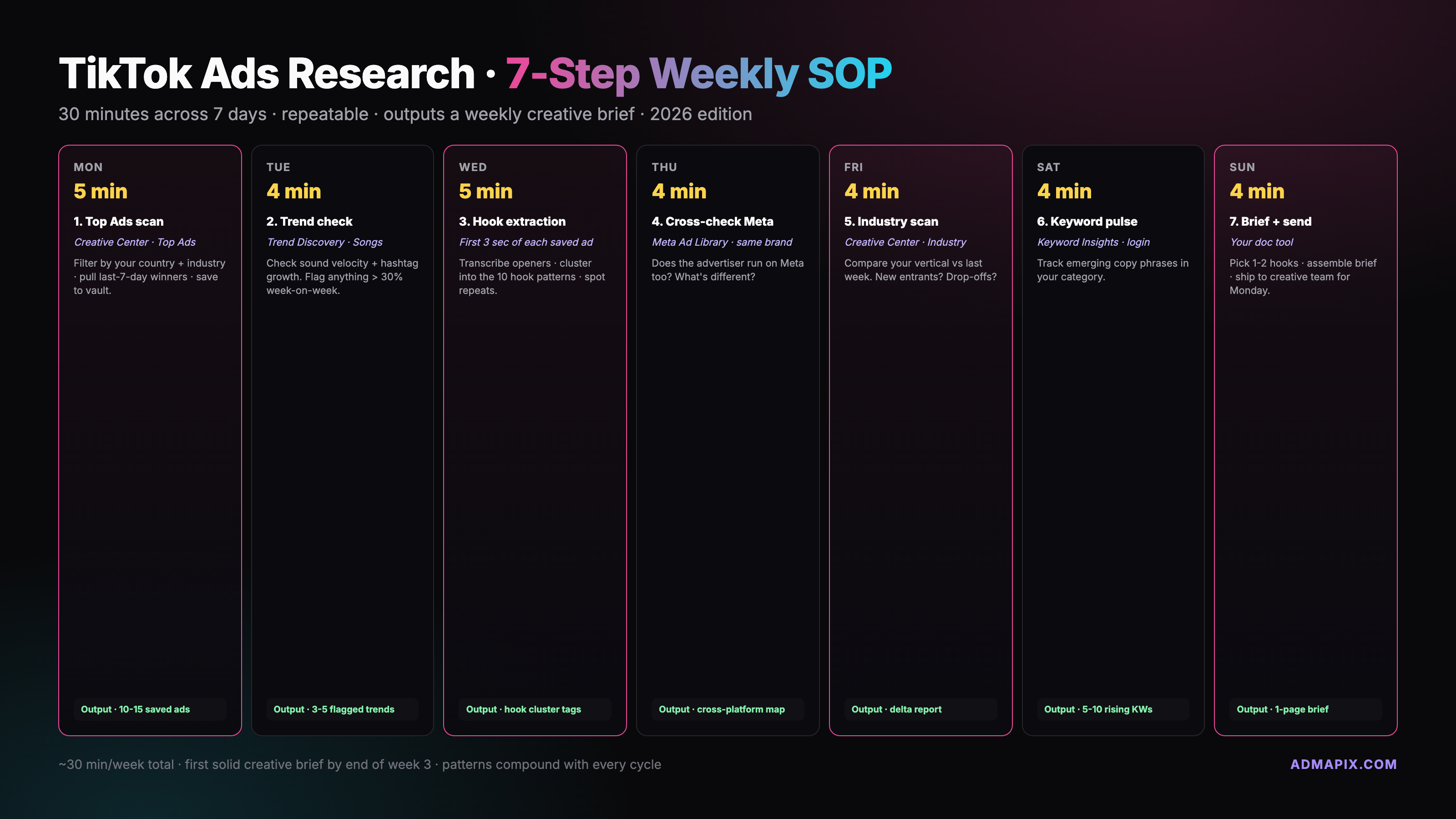Click the ADMAPIX.COM link
Screen dimensions: 1456x819
tap(1343, 764)
